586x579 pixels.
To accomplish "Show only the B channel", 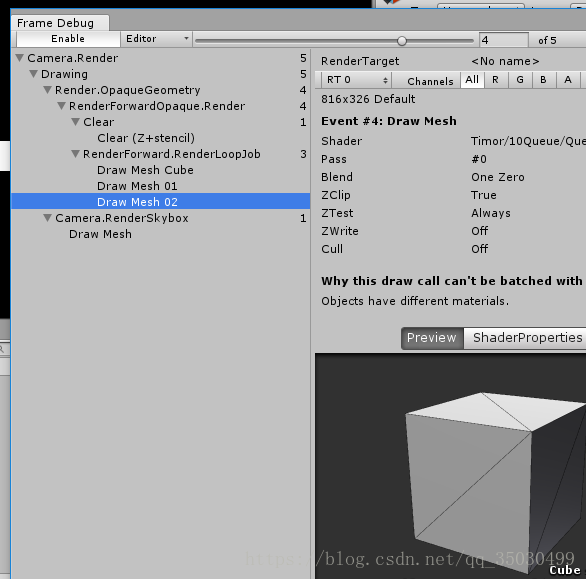I will pyautogui.click(x=544, y=80).
